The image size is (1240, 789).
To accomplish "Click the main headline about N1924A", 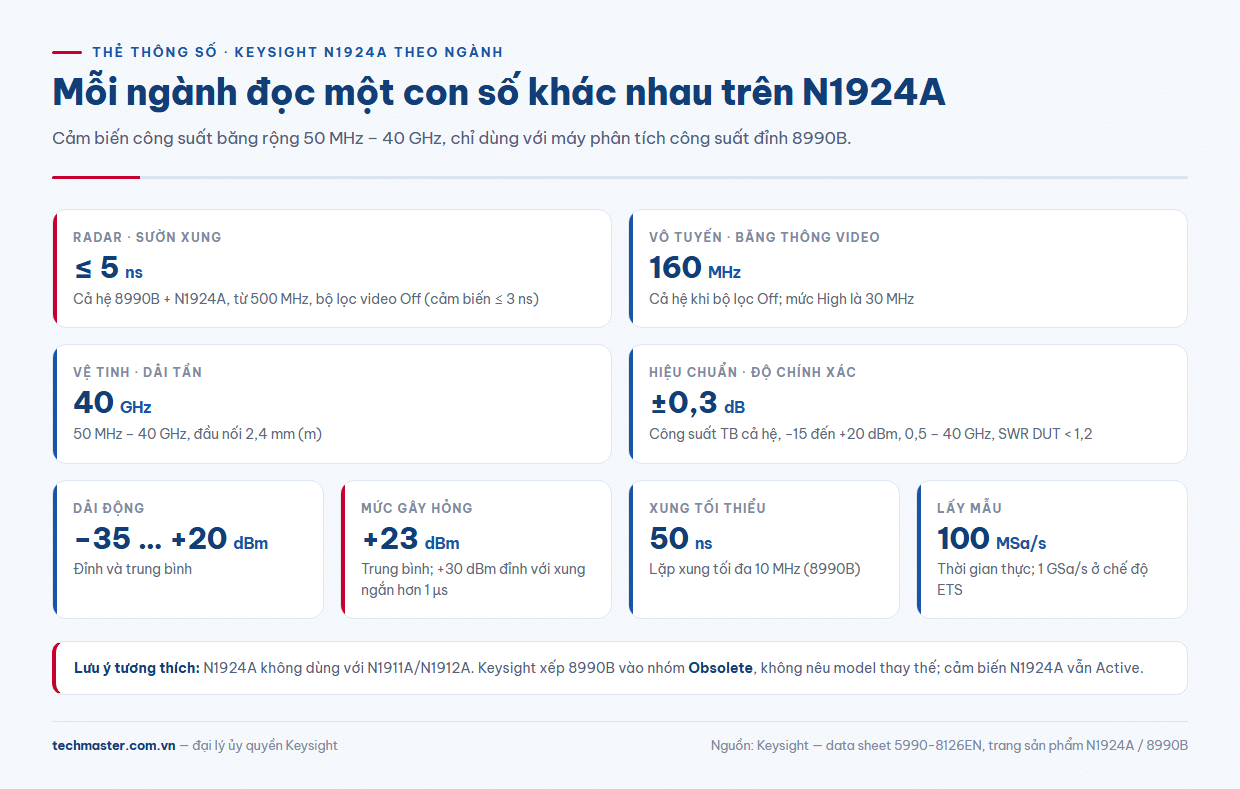I will pyautogui.click(x=499, y=92).
